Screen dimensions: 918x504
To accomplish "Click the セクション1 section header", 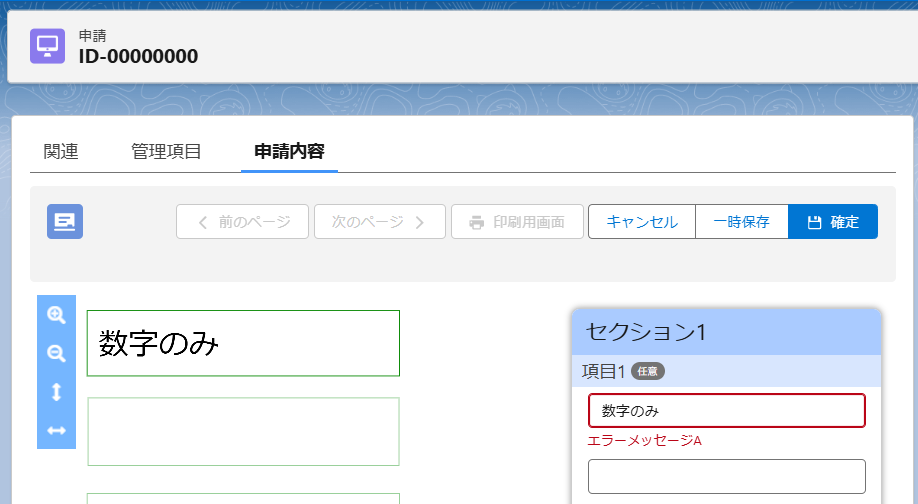I will click(727, 332).
